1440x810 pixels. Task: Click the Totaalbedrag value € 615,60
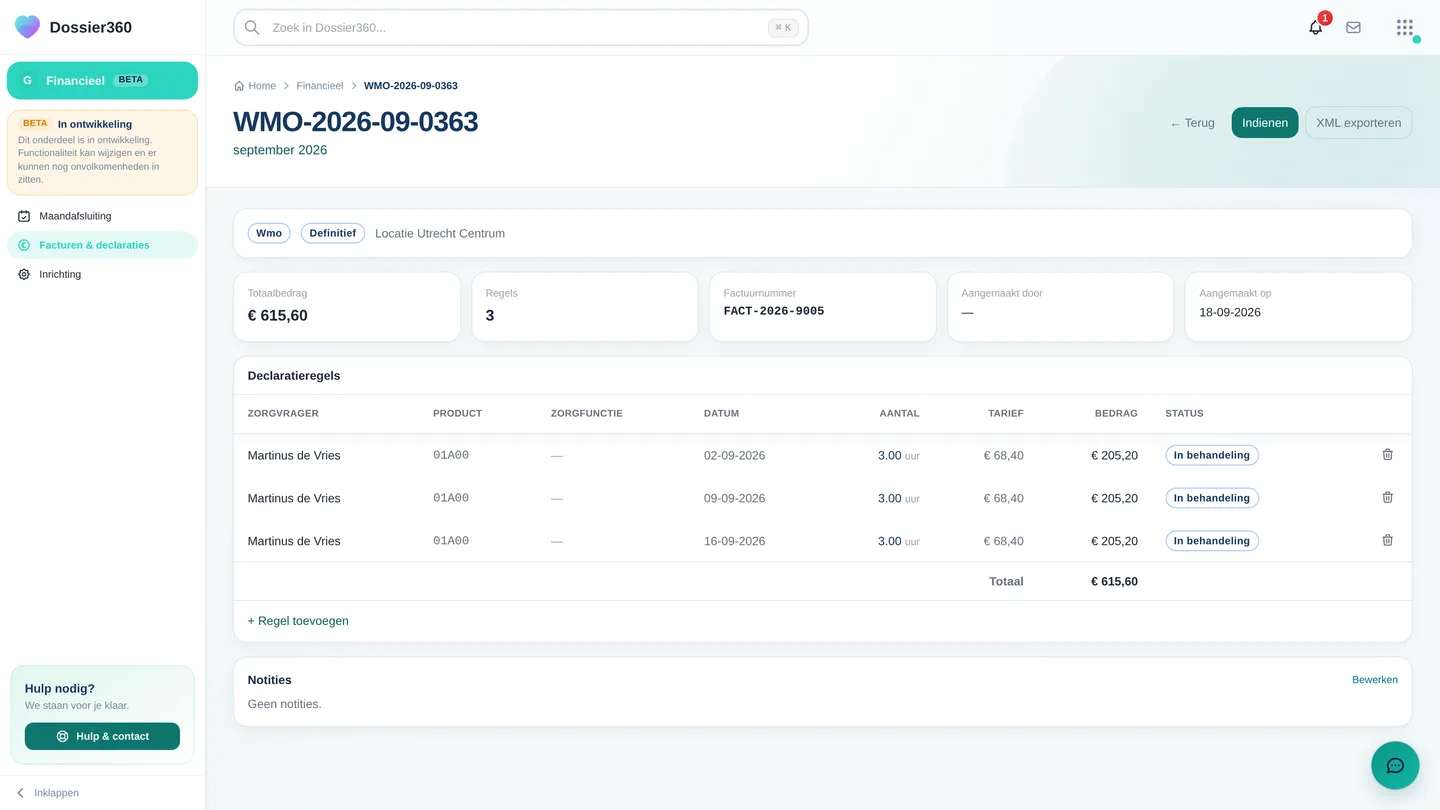pos(278,315)
